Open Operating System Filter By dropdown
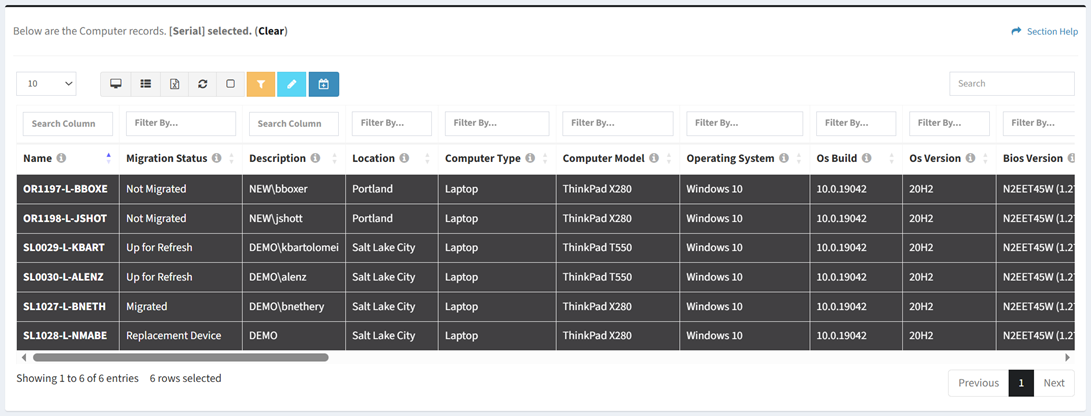 coord(744,123)
